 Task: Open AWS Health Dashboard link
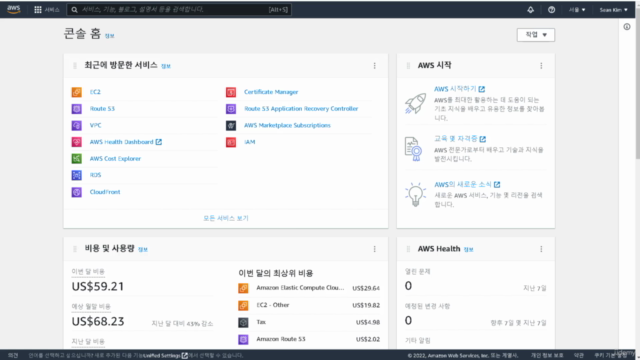[126, 142]
